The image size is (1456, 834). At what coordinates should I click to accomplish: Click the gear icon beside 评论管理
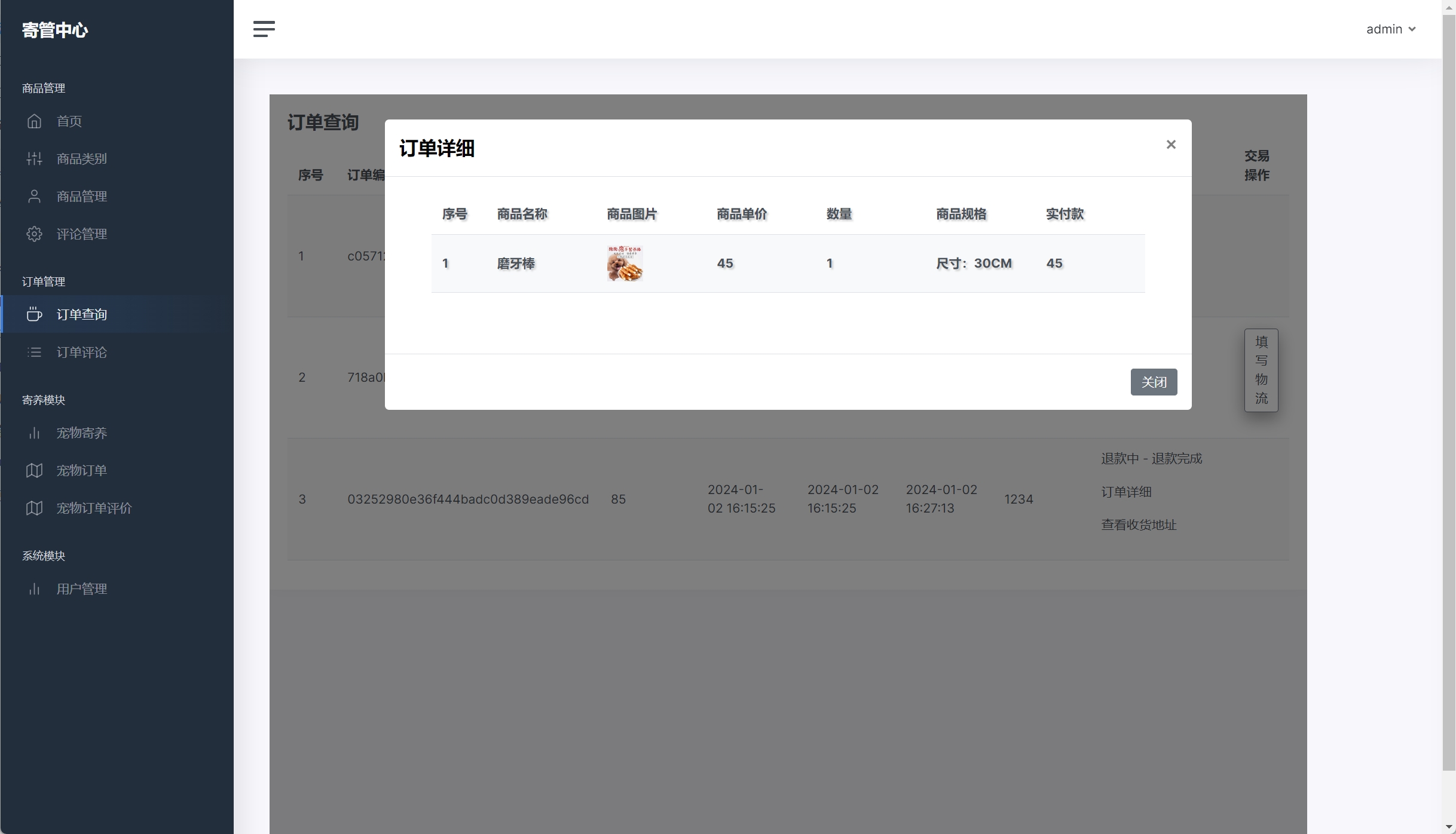click(34, 234)
